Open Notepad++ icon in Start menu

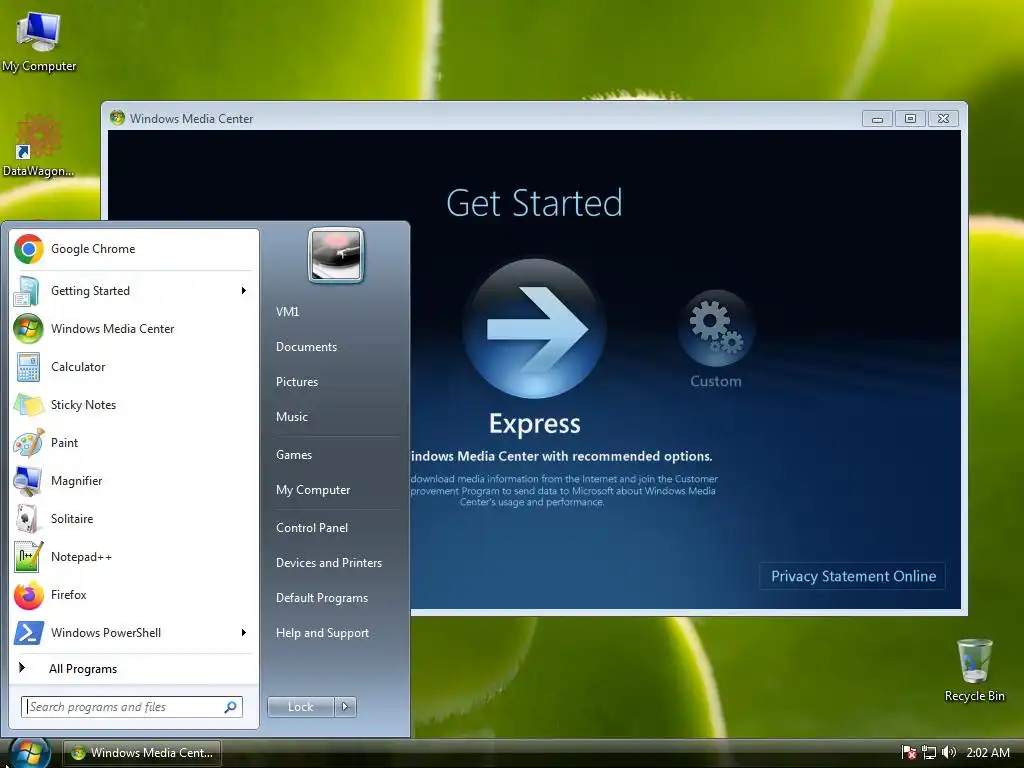pyautogui.click(x=29, y=556)
